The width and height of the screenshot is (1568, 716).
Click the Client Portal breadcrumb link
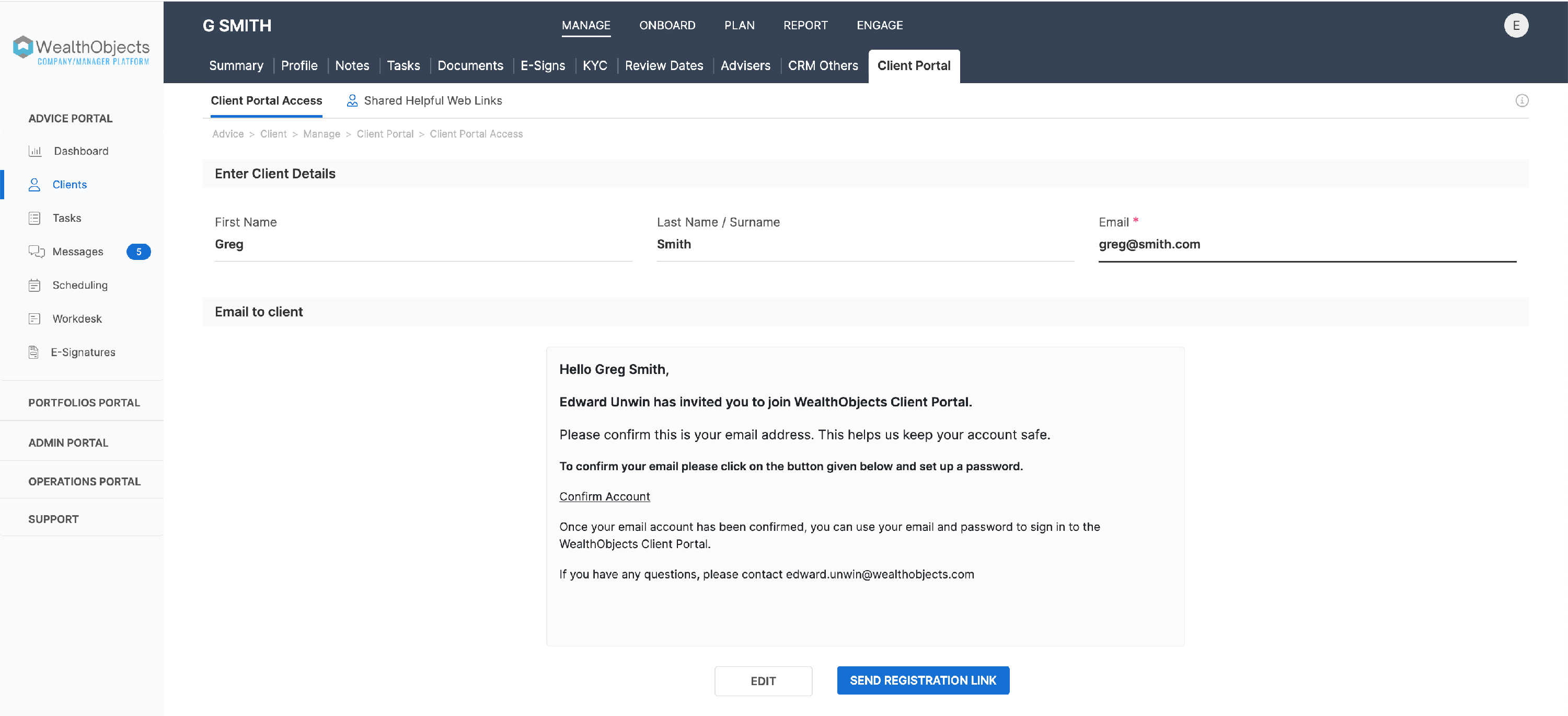(385, 134)
